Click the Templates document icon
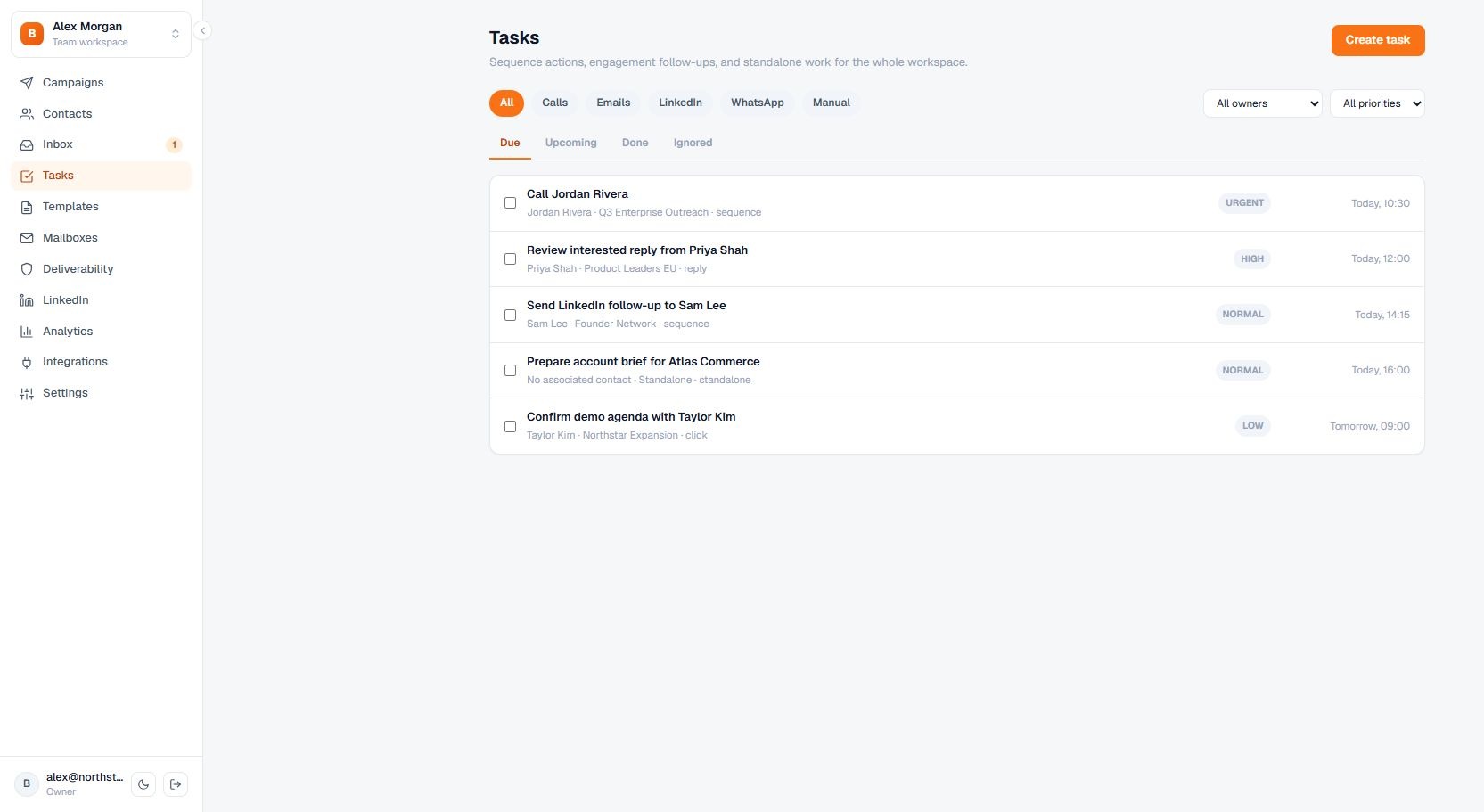This screenshot has width=1484, height=812. pos(27,207)
